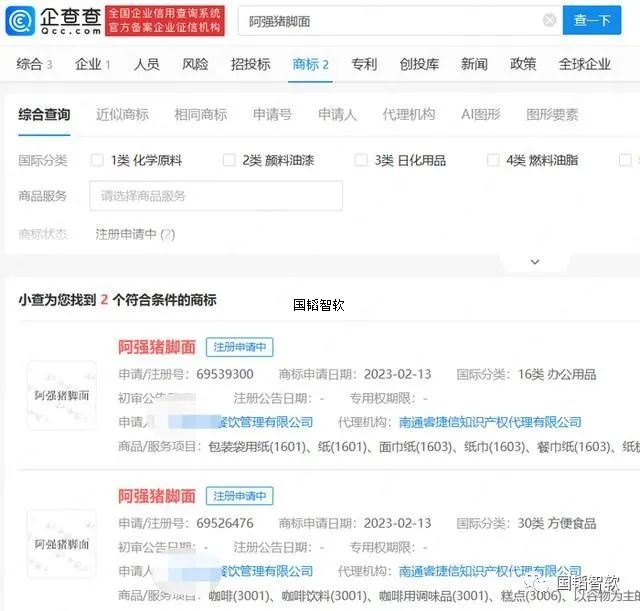640x611 pixels.
Task: Click the 16类 办公用品 classification text
Action: click(x=557, y=374)
